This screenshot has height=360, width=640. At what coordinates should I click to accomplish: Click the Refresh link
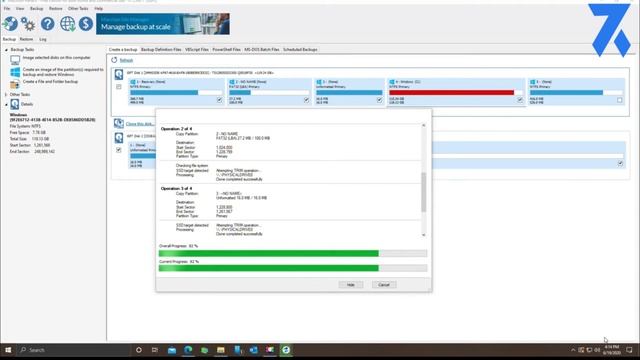(126, 60)
